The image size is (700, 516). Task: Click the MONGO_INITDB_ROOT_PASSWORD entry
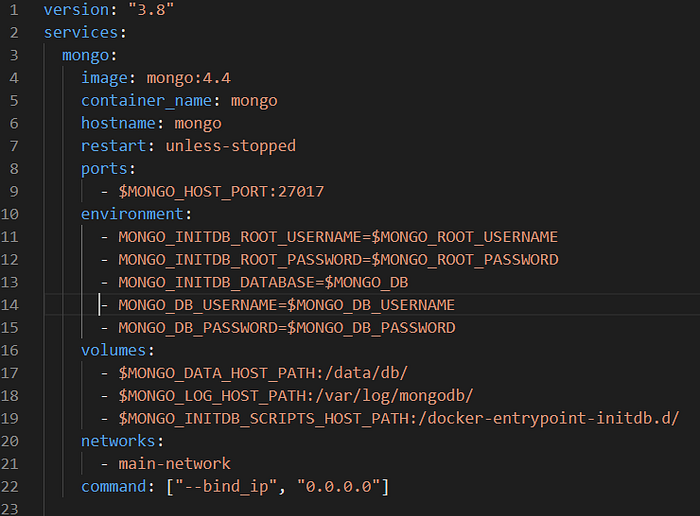(x=338, y=260)
